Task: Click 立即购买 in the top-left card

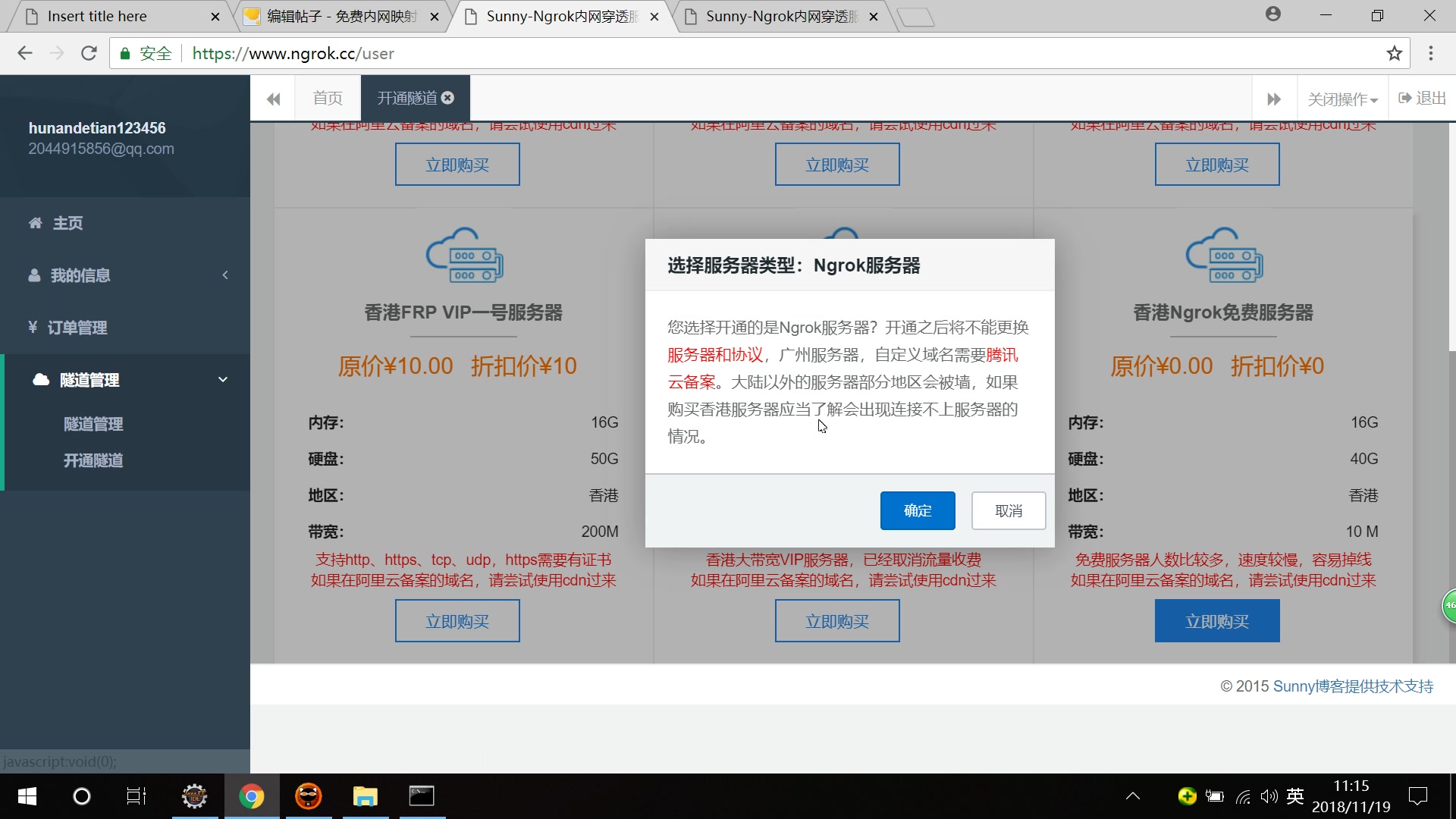Action: (x=457, y=165)
